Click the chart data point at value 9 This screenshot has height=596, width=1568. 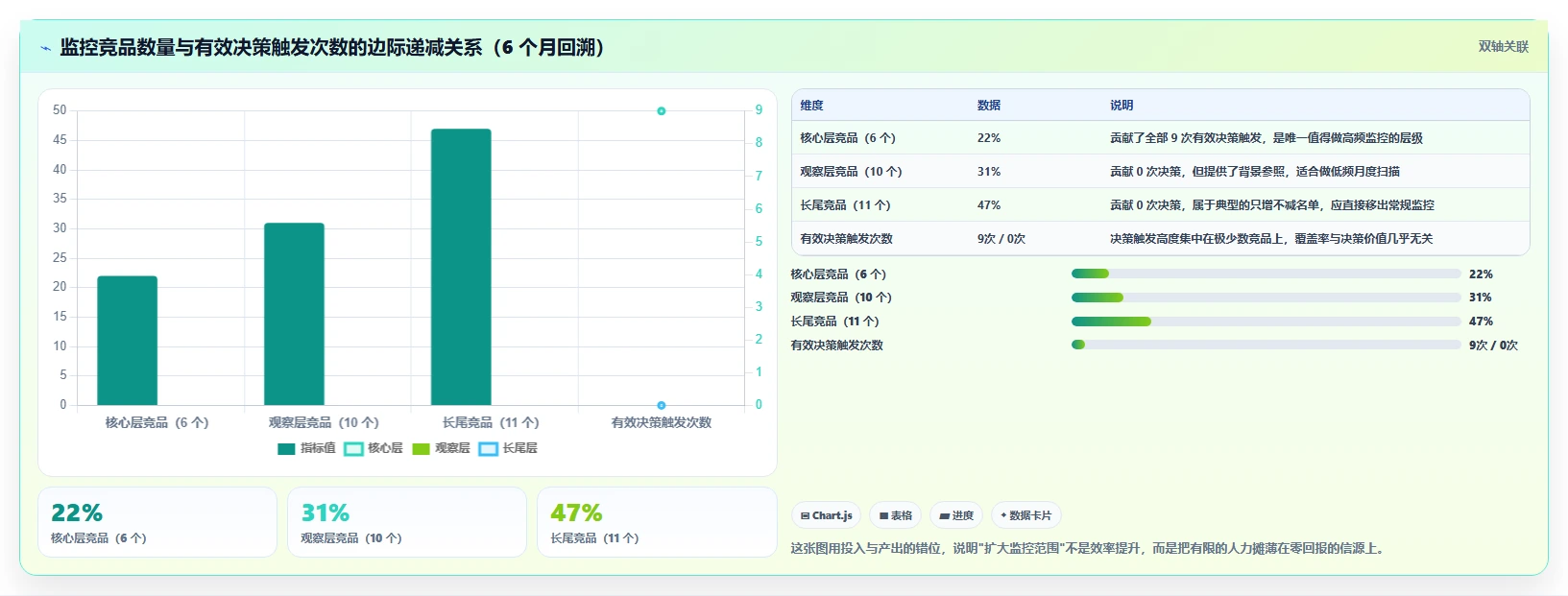coord(662,111)
